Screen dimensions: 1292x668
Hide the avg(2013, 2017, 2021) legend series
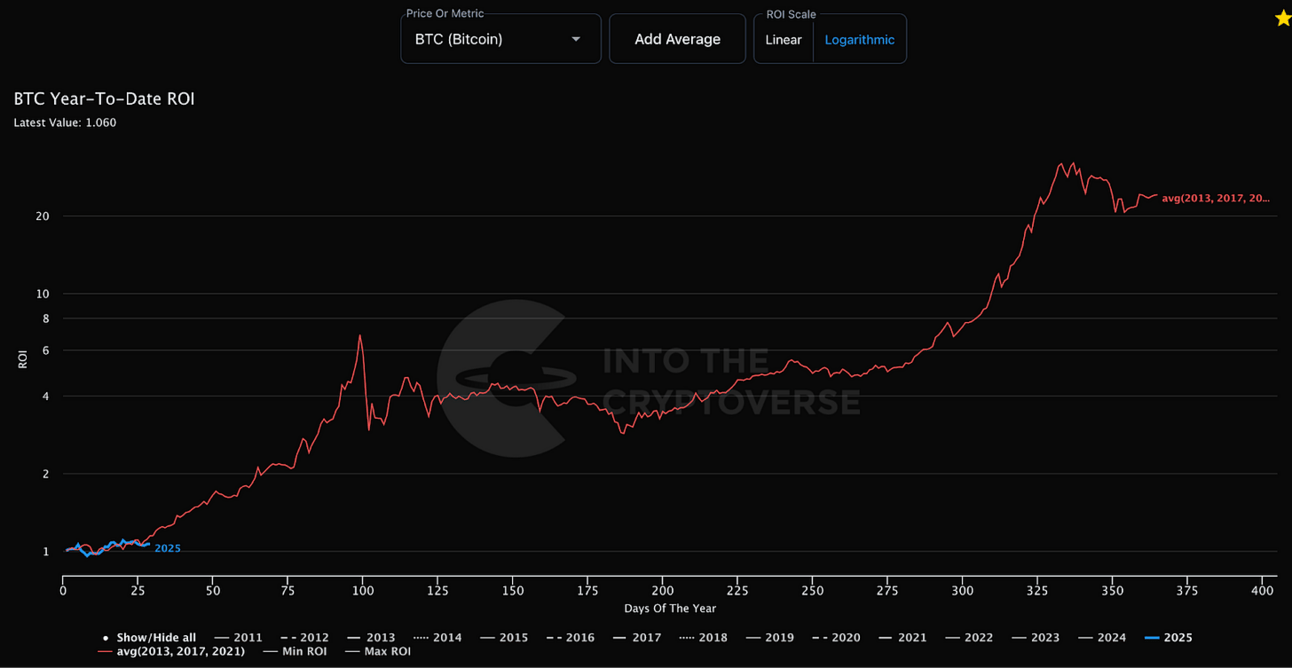(x=172, y=651)
